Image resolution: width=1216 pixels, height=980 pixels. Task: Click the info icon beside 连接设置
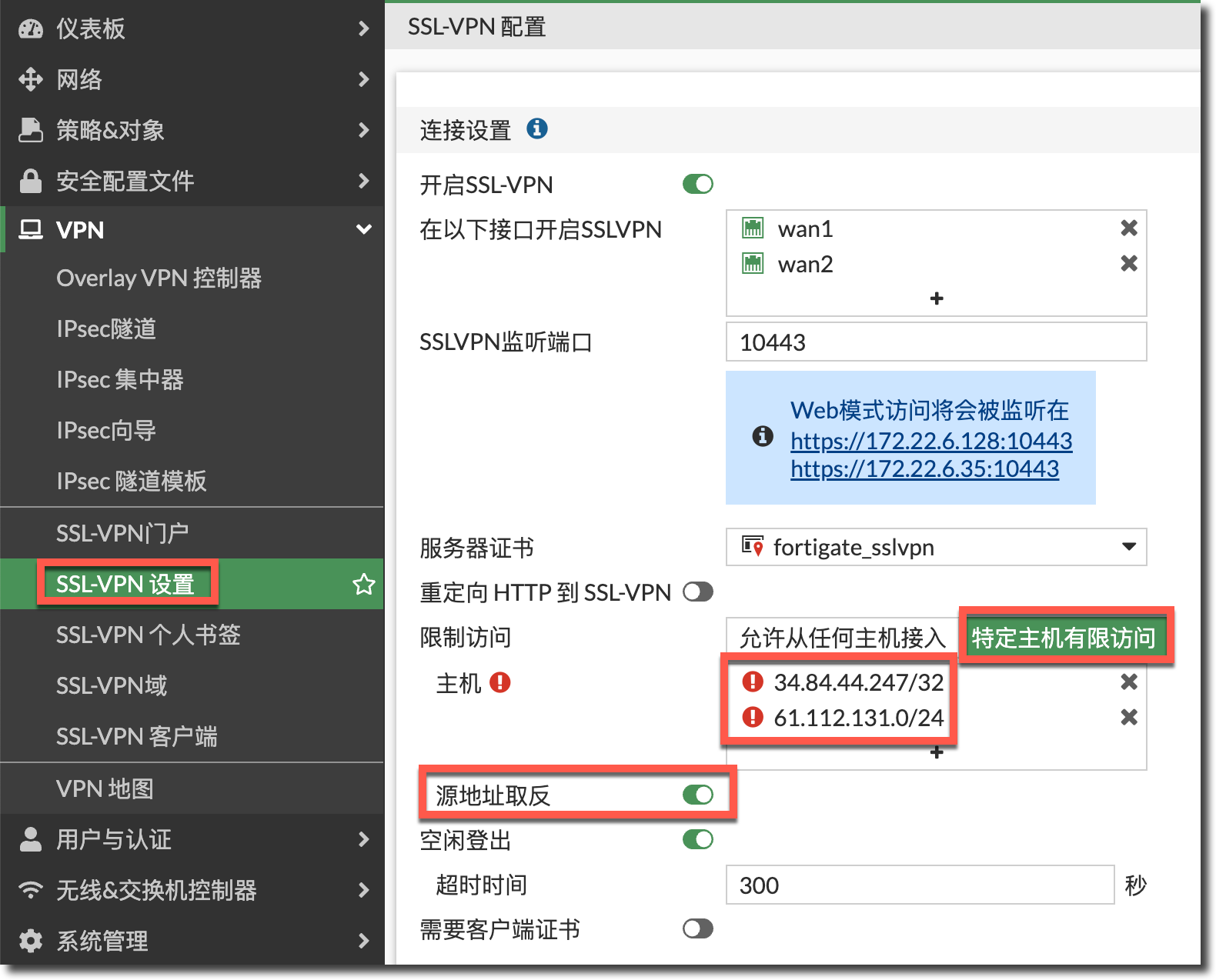(537, 128)
